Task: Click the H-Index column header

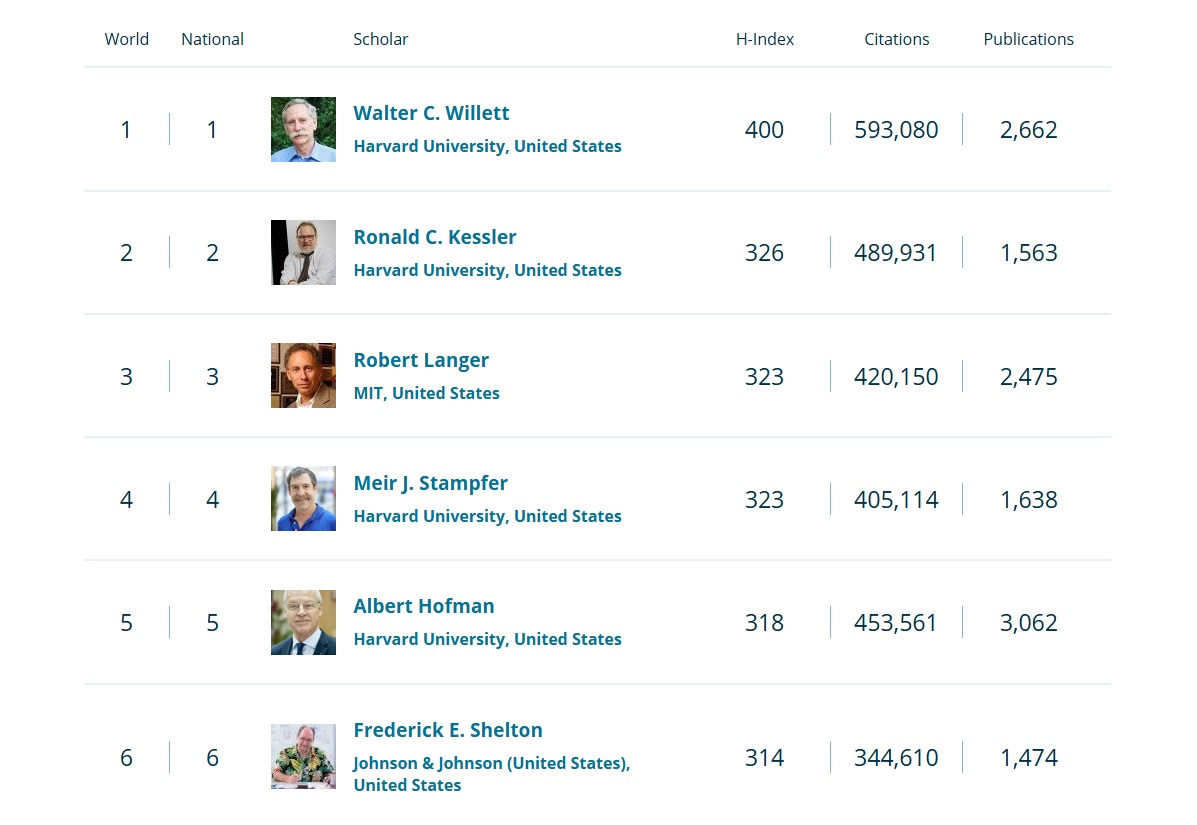Action: tap(765, 39)
